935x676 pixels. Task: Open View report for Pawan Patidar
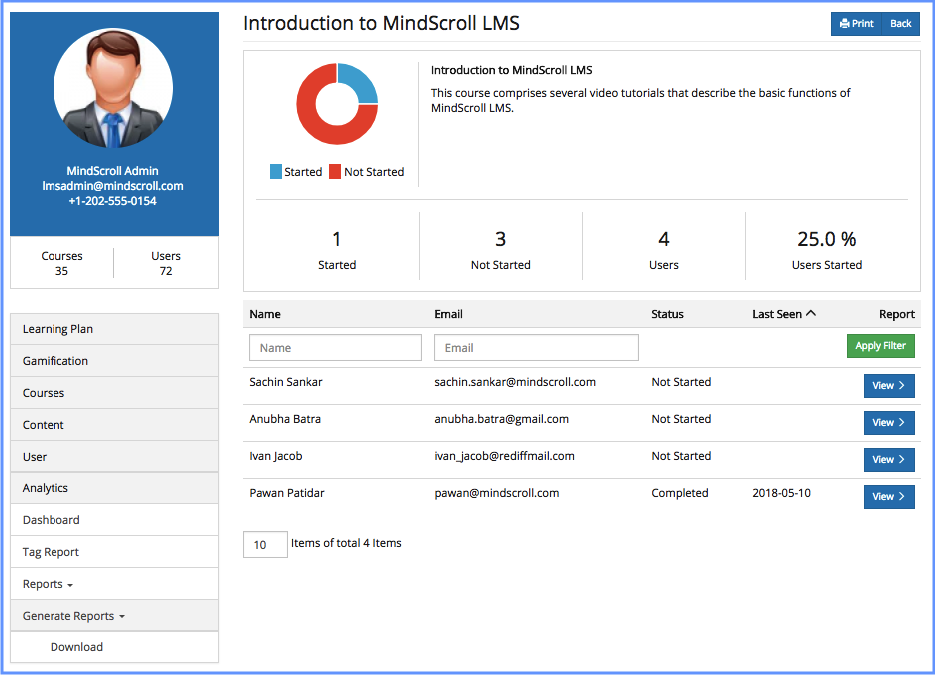pos(888,497)
